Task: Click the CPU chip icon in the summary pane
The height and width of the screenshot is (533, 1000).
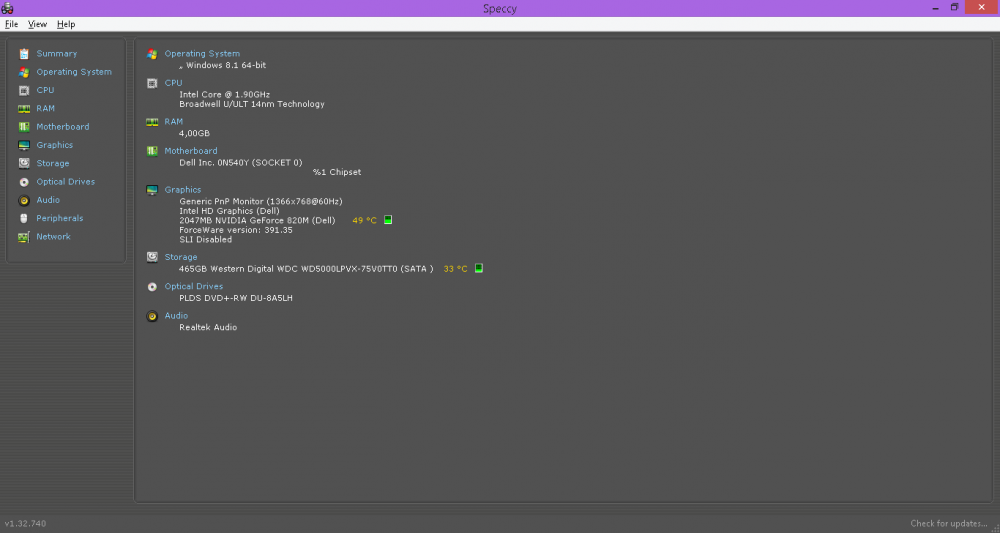Action: 152,84
